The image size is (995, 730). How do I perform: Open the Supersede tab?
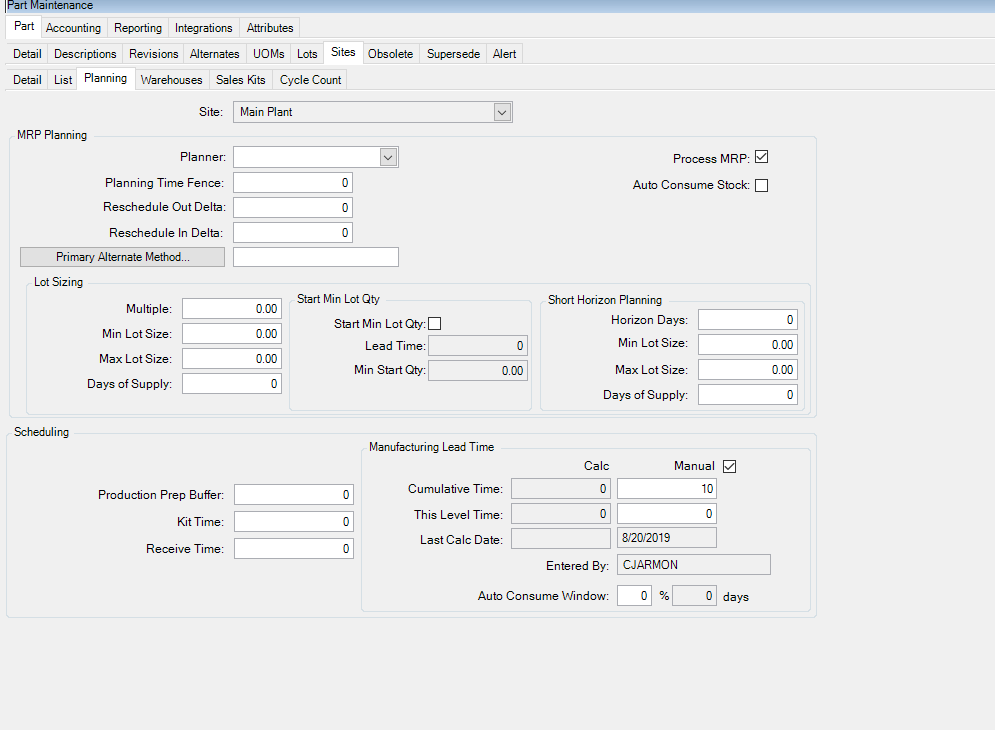[453, 54]
